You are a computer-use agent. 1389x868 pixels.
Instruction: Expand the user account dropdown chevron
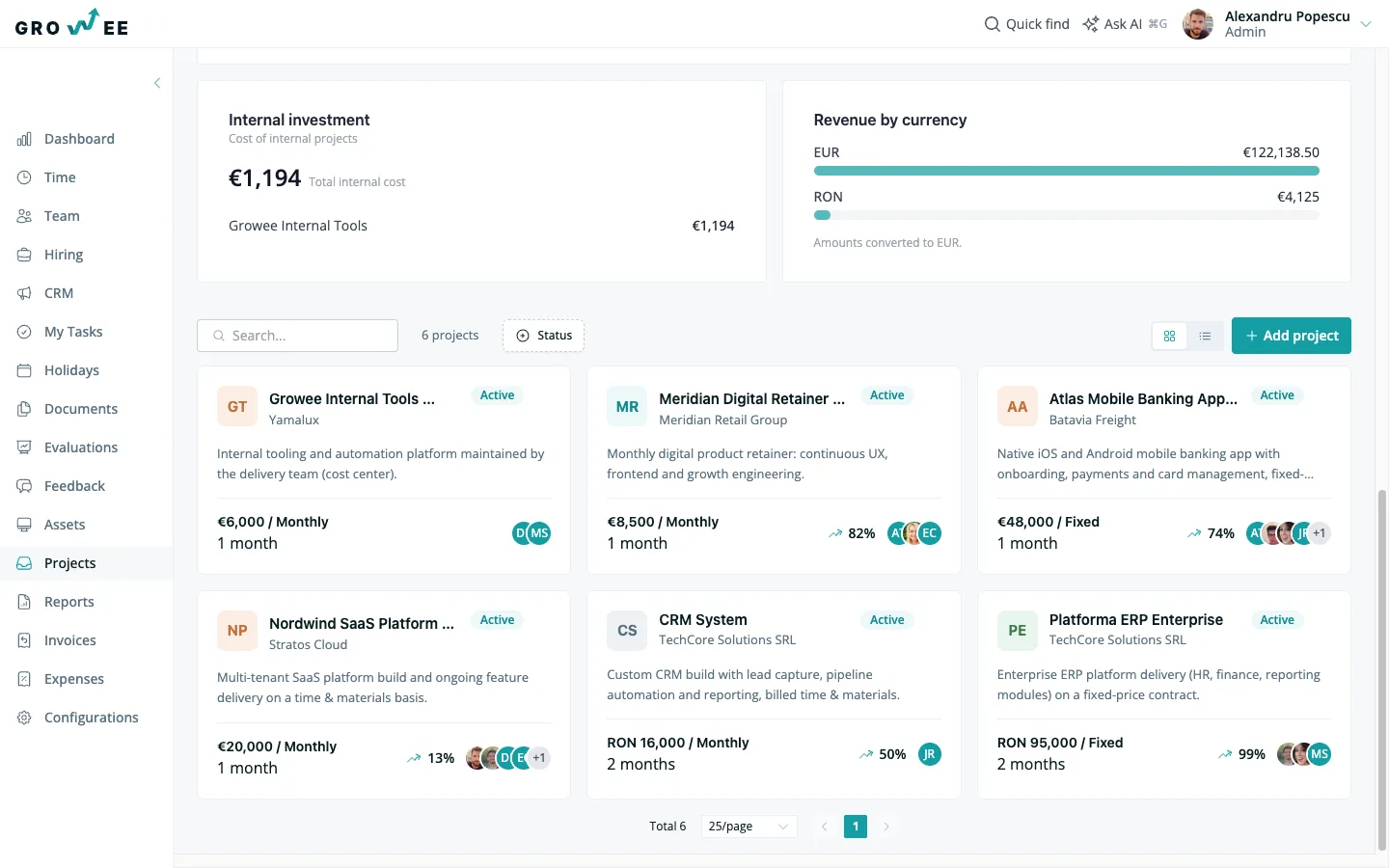click(1366, 24)
